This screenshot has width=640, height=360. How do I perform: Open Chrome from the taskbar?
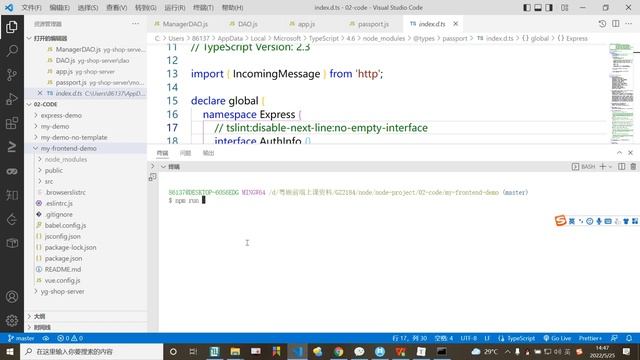[338, 351]
